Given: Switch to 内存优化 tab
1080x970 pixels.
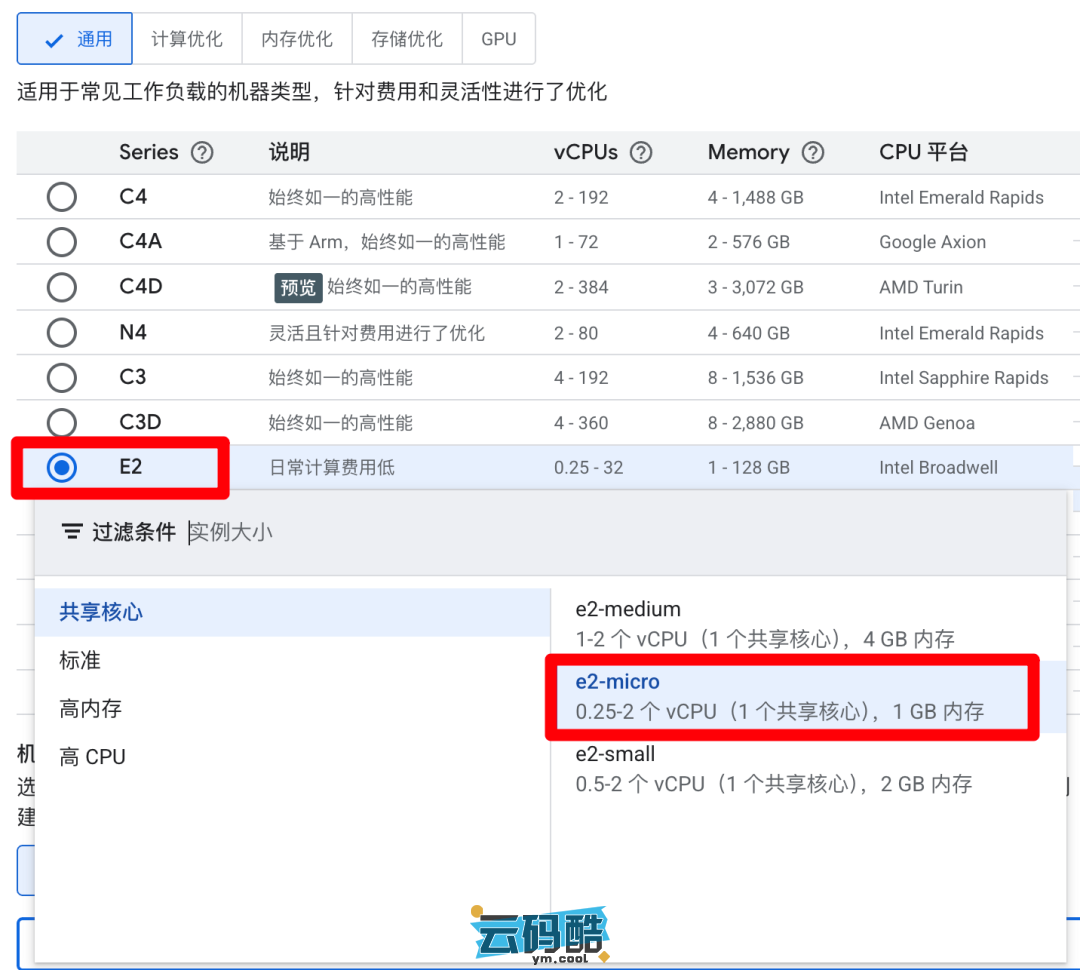Looking at the screenshot, I should point(297,39).
